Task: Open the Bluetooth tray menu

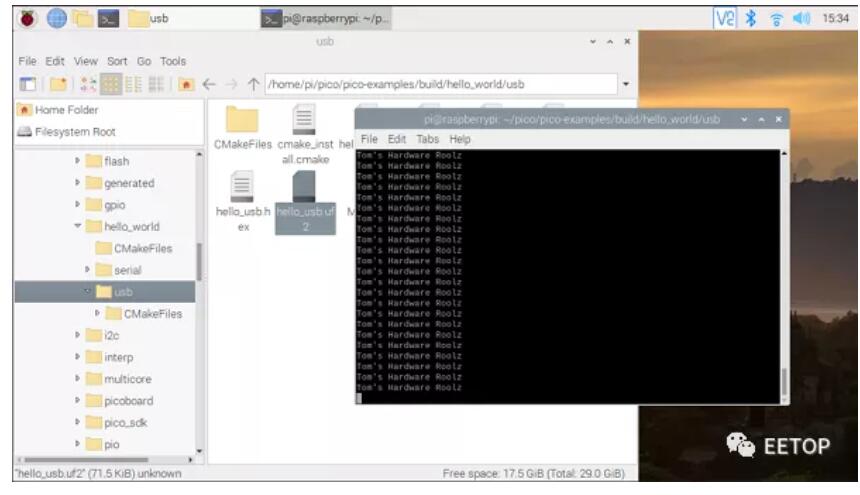Action: point(751,19)
